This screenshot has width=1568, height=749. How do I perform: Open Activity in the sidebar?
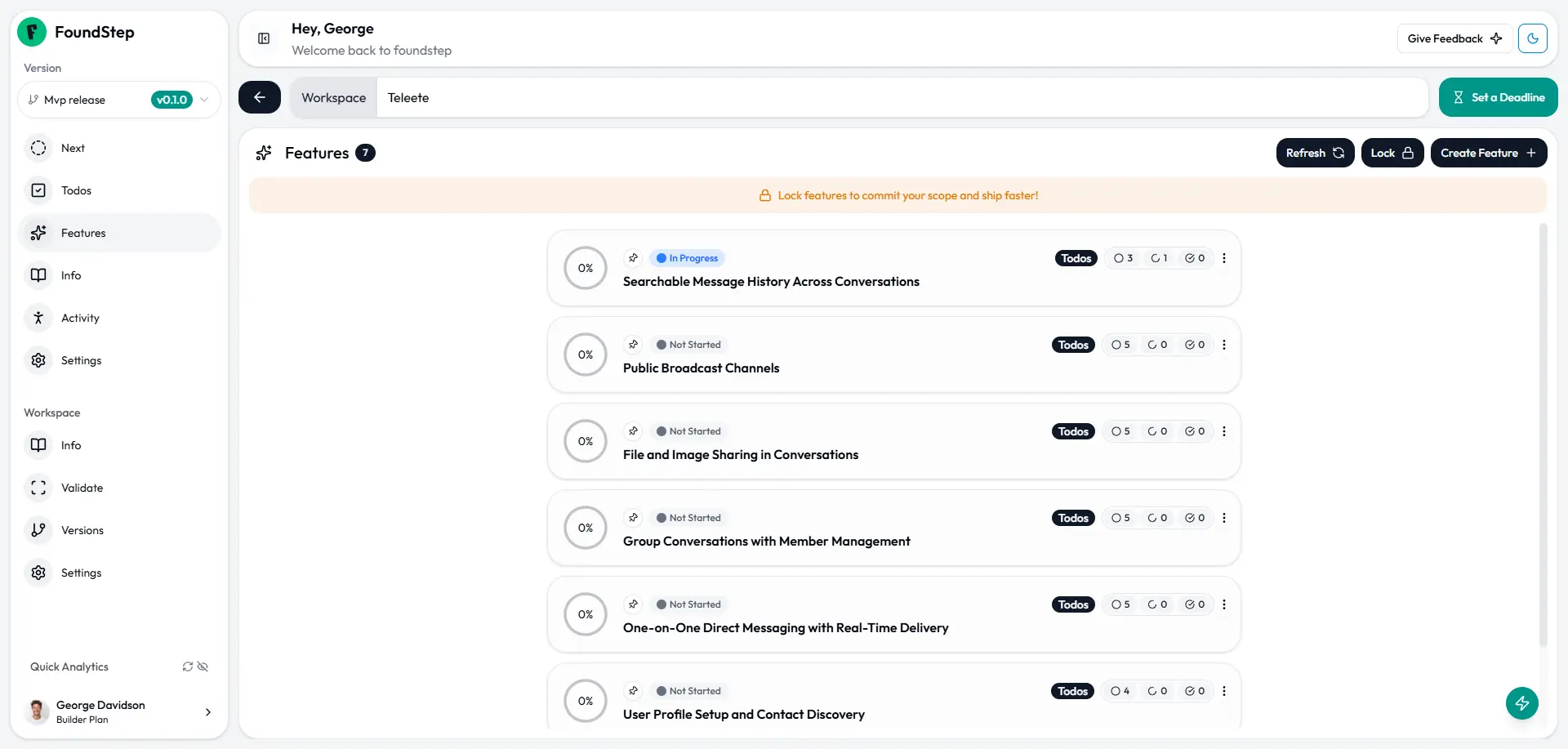pyautogui.click(x=119, y=318)
